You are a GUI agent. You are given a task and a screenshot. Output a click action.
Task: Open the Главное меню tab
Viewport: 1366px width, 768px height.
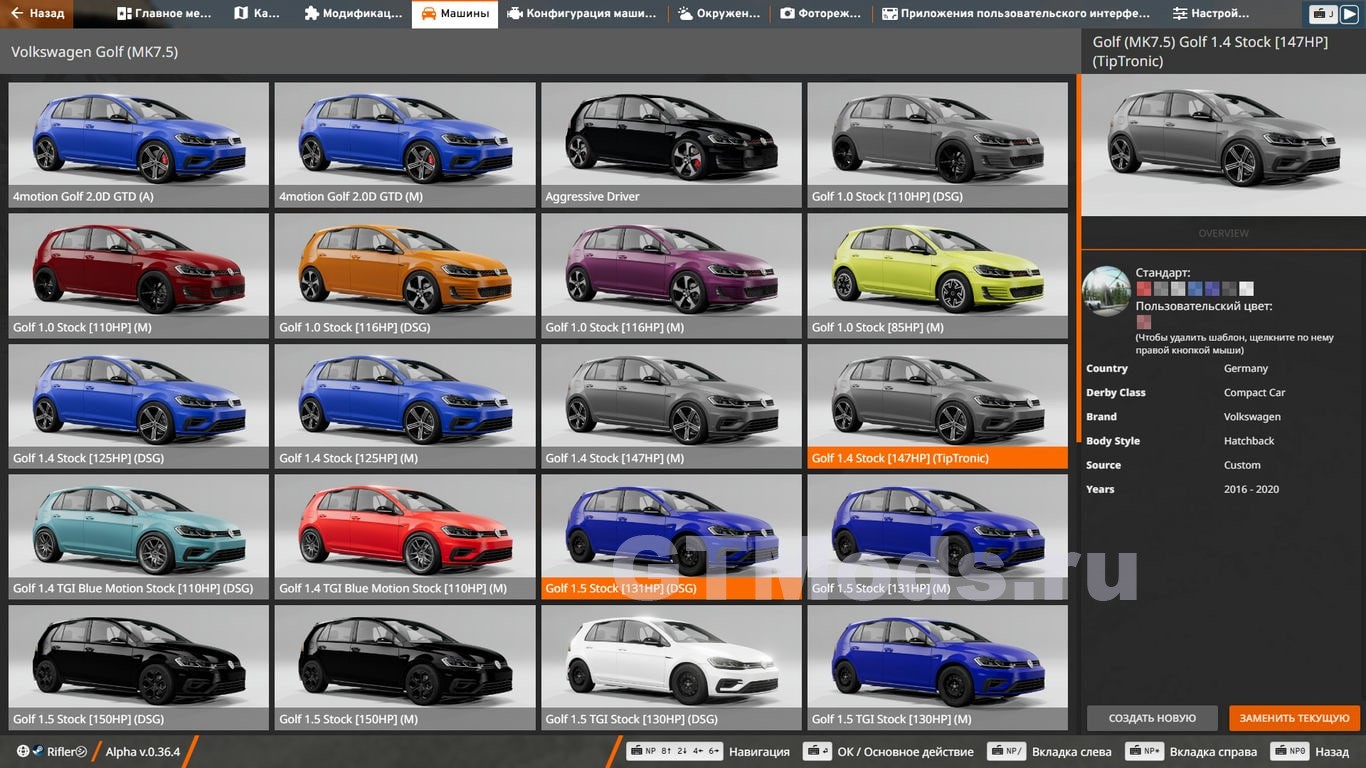coord(164,14)
